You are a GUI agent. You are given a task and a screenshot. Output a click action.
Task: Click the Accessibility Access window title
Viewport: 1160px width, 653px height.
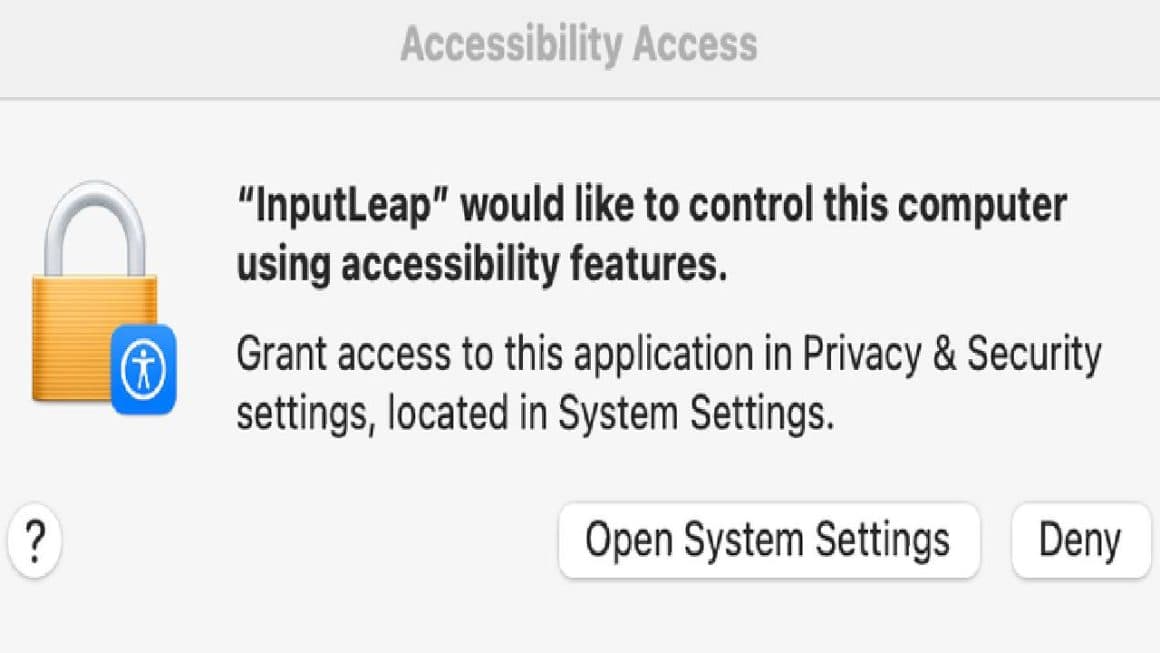[x=579, y=44]
